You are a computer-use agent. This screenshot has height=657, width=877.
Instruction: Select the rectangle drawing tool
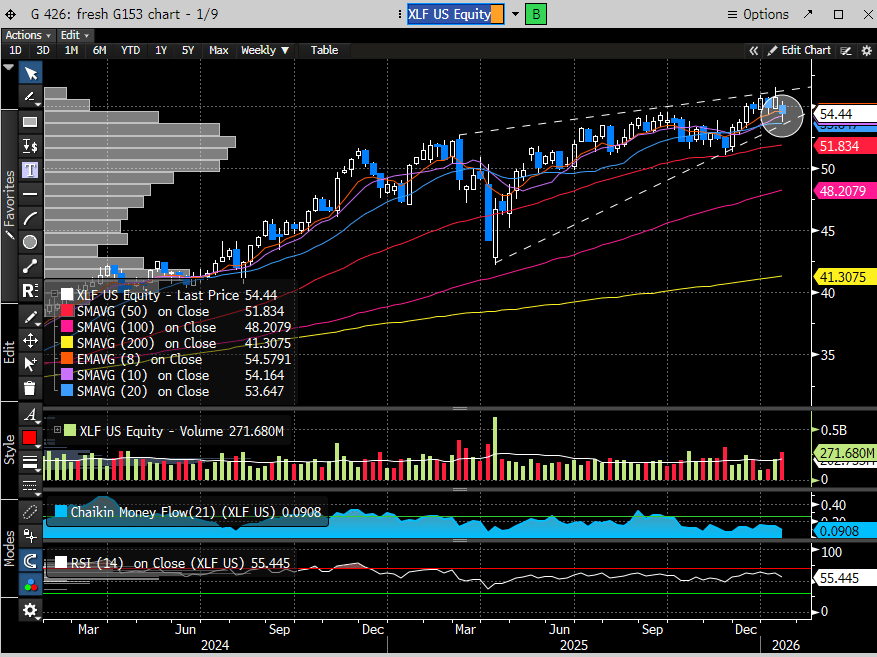(30, 122)
